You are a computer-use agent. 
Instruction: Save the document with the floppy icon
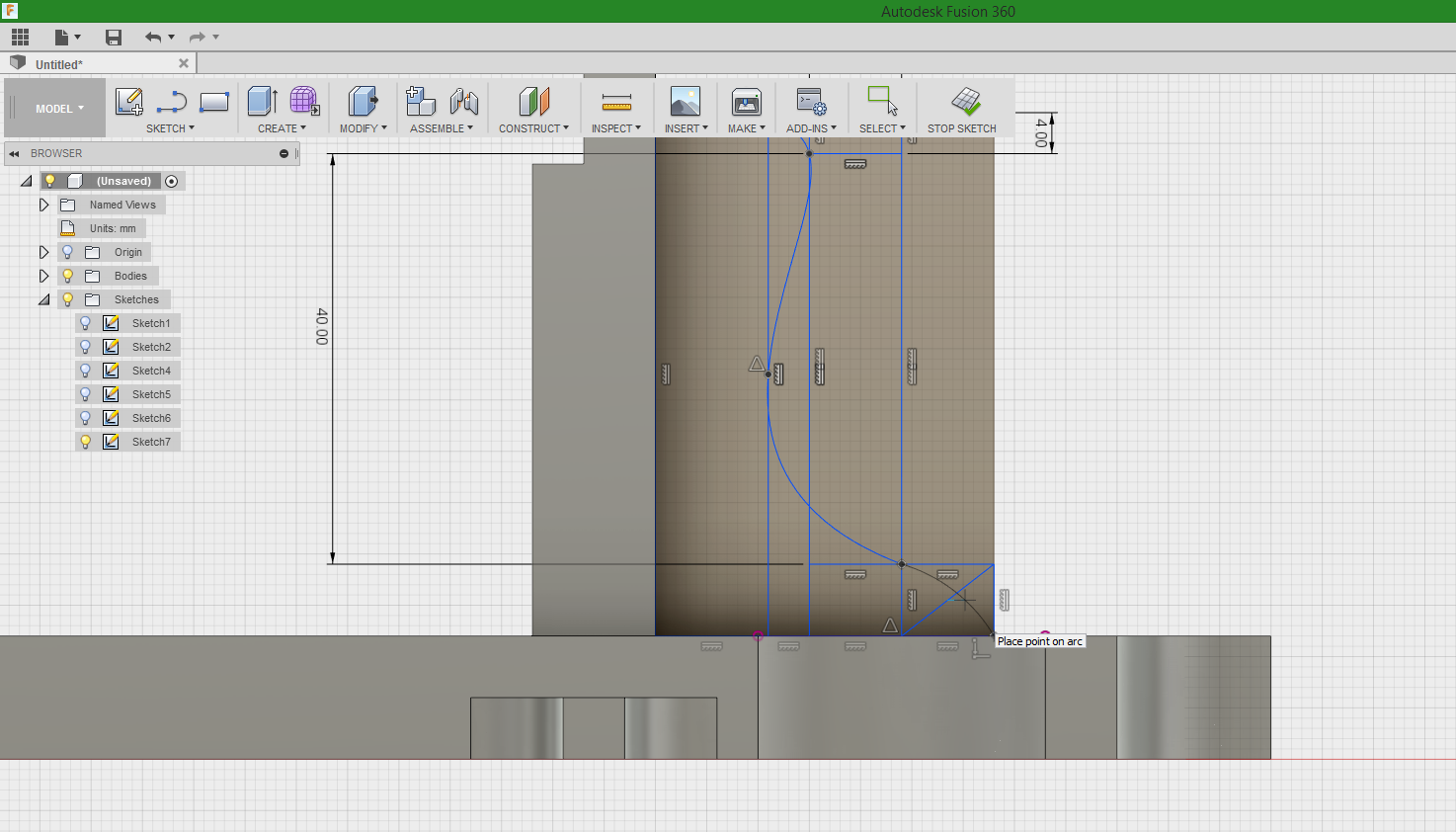114,37
